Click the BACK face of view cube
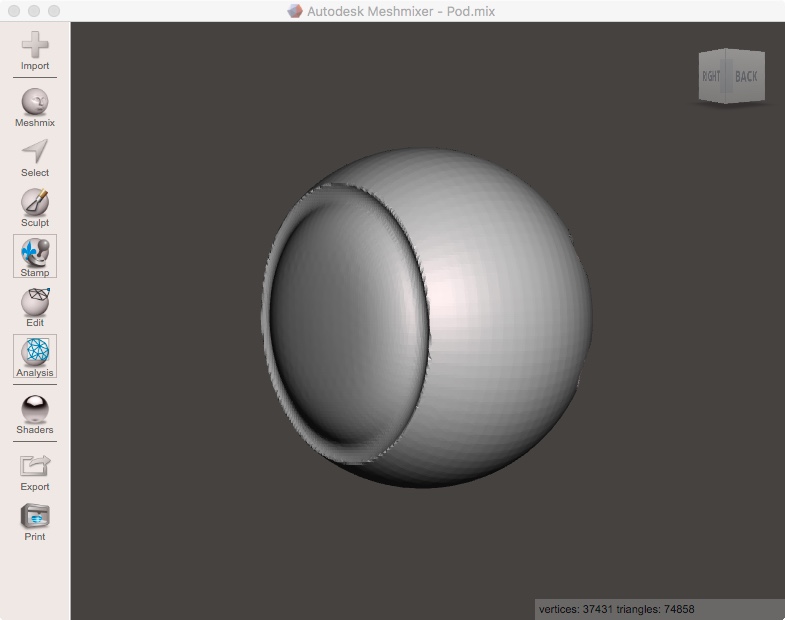The width and height of the screenshot is (785, 620). pos(745,76)
